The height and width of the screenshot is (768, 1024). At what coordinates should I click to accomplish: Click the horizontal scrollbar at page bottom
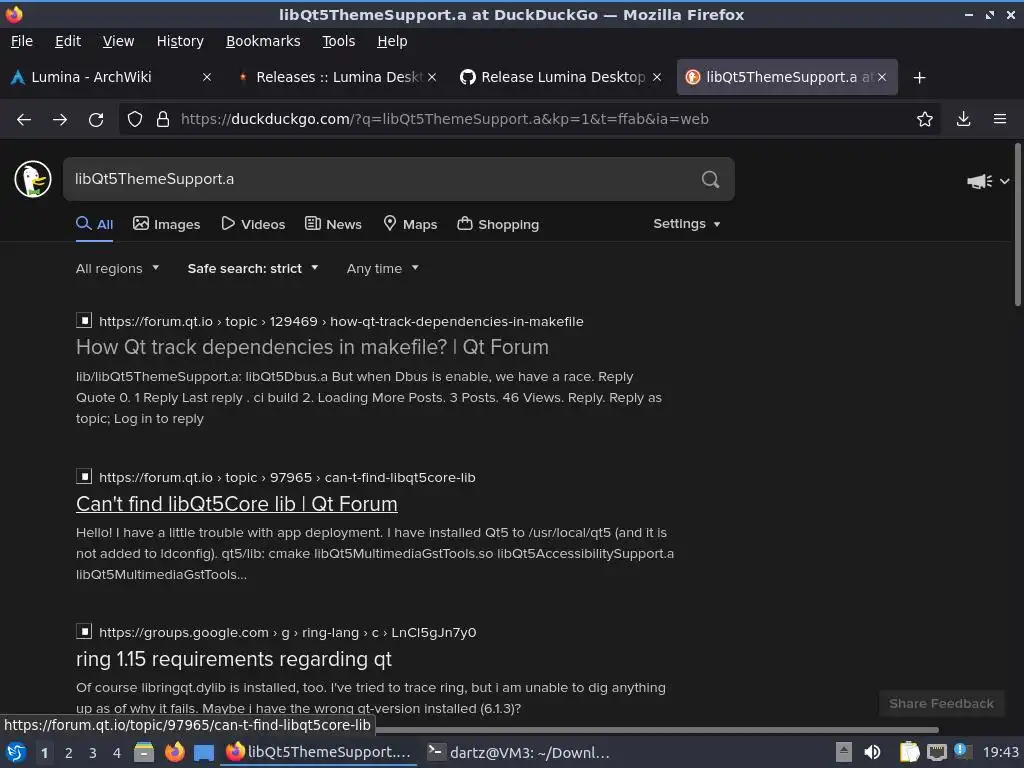pyautogui.click(x=656, y=729)
